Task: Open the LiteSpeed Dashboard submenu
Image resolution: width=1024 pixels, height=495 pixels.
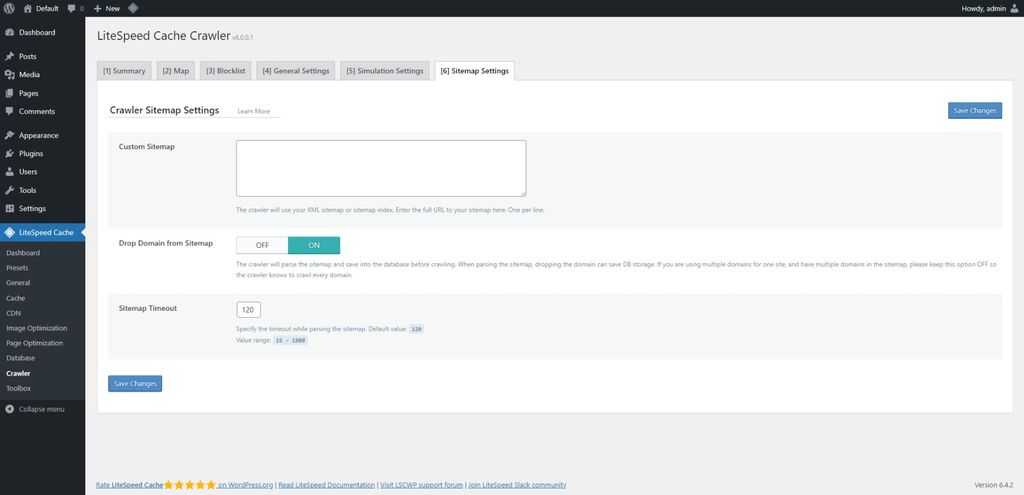Action: (23, 253)
